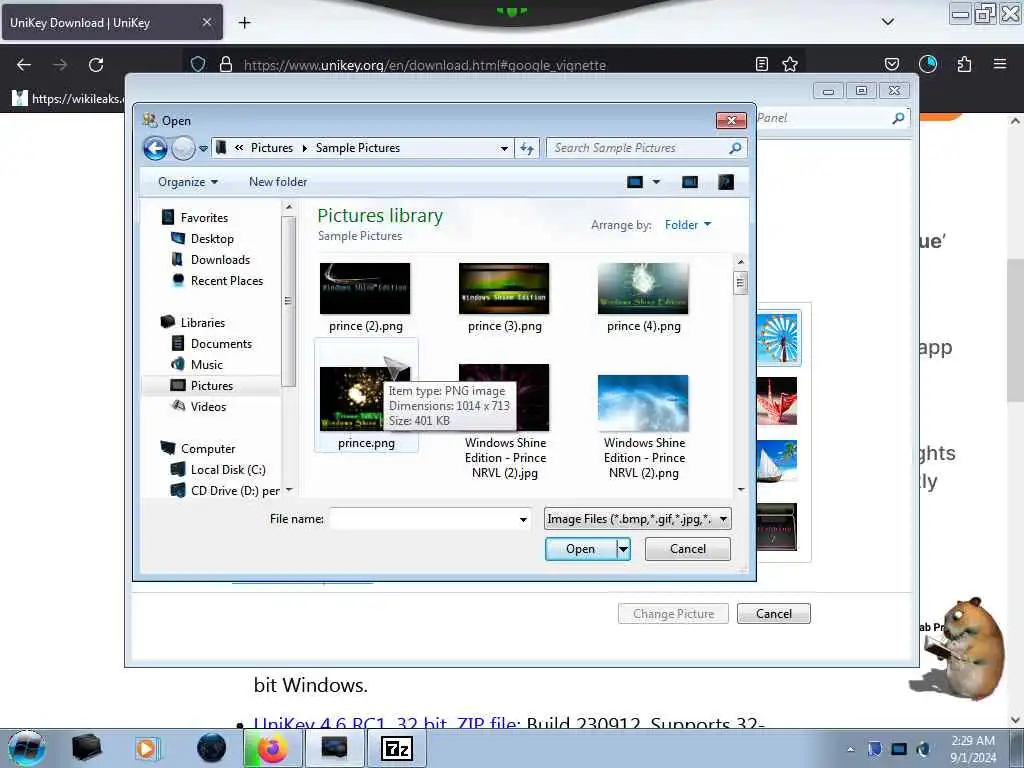
Task: Click Cancel in the Change Picture window
Action: (x=774, y=614)
